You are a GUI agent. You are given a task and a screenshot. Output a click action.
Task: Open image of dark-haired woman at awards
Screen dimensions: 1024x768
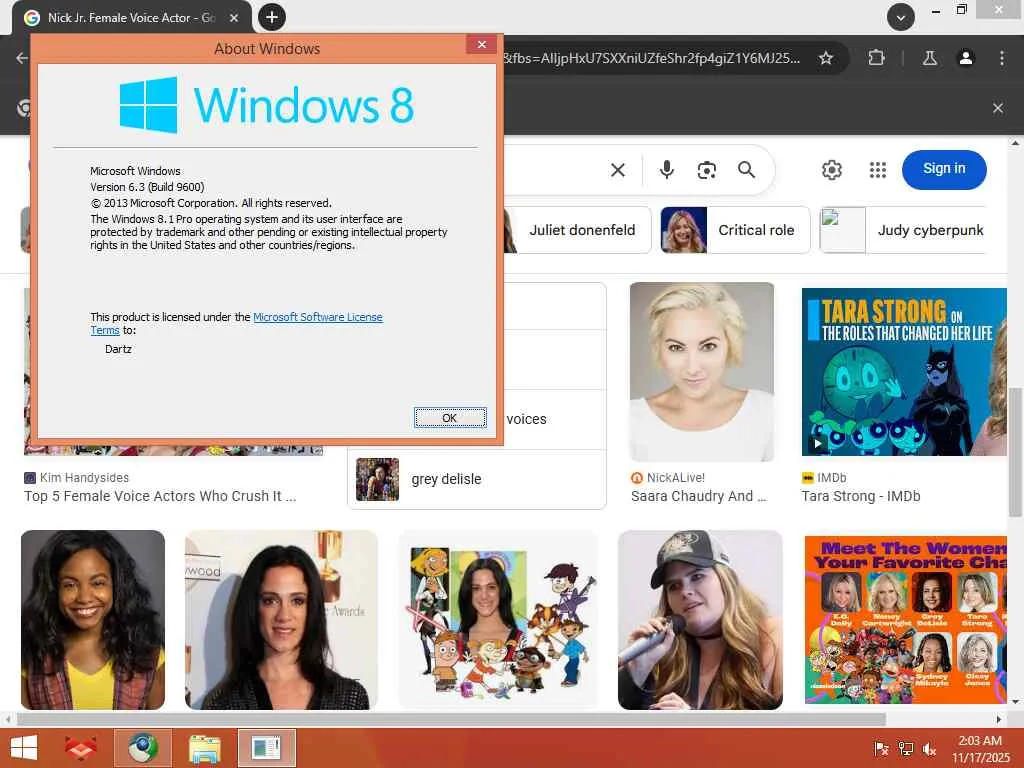click(x=281, y=620)
